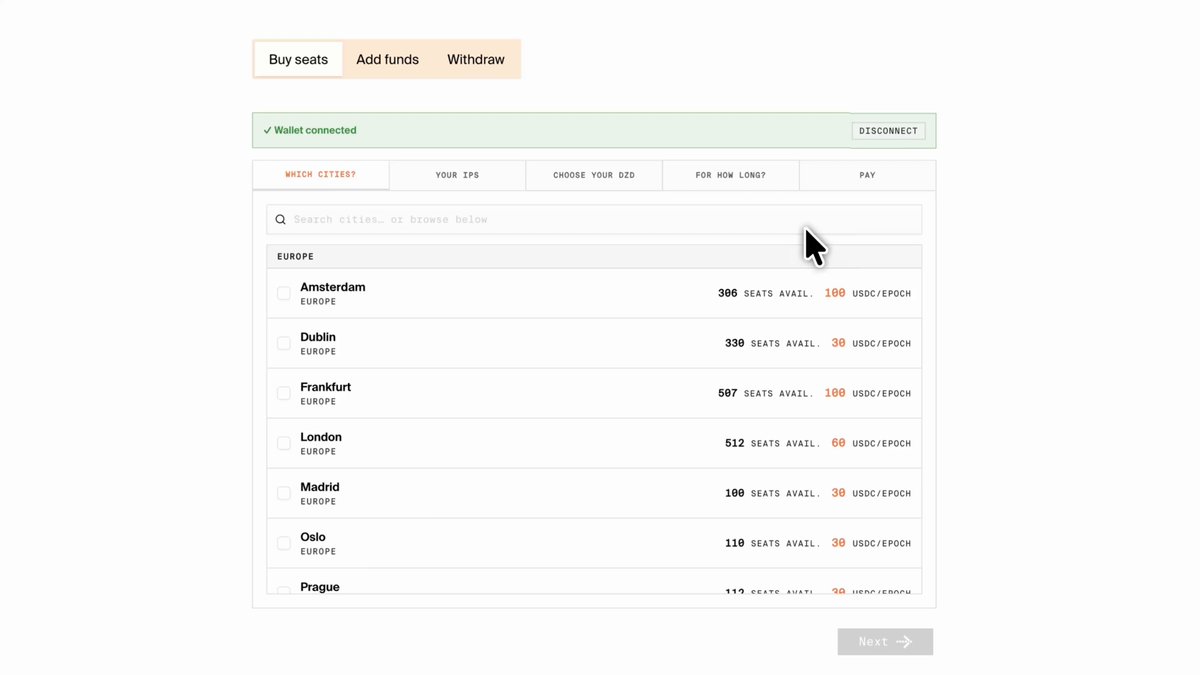Click the Disconnect wallet button
1200x675 pixels.
888,131
